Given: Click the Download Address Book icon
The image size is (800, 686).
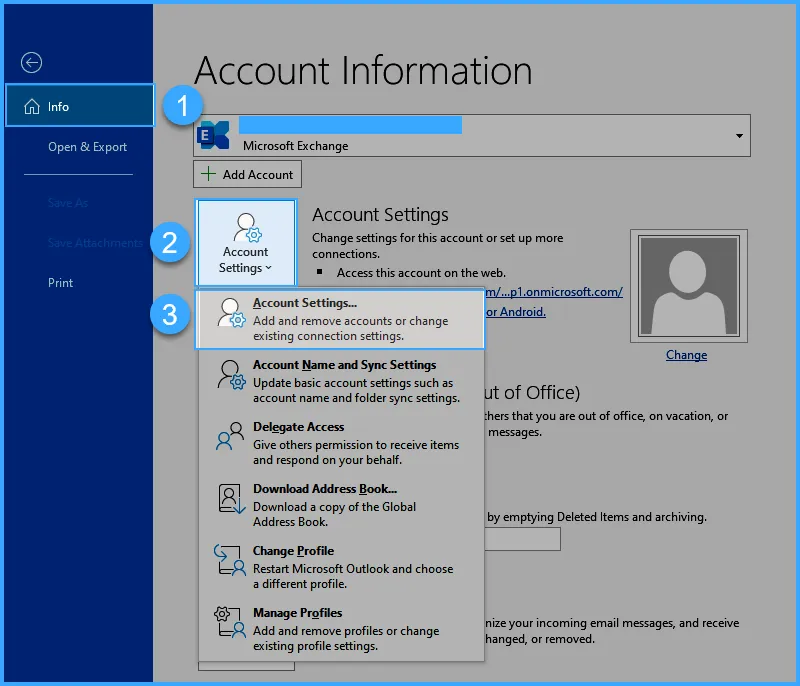Looking at the screenshot, I should [230, 500].
